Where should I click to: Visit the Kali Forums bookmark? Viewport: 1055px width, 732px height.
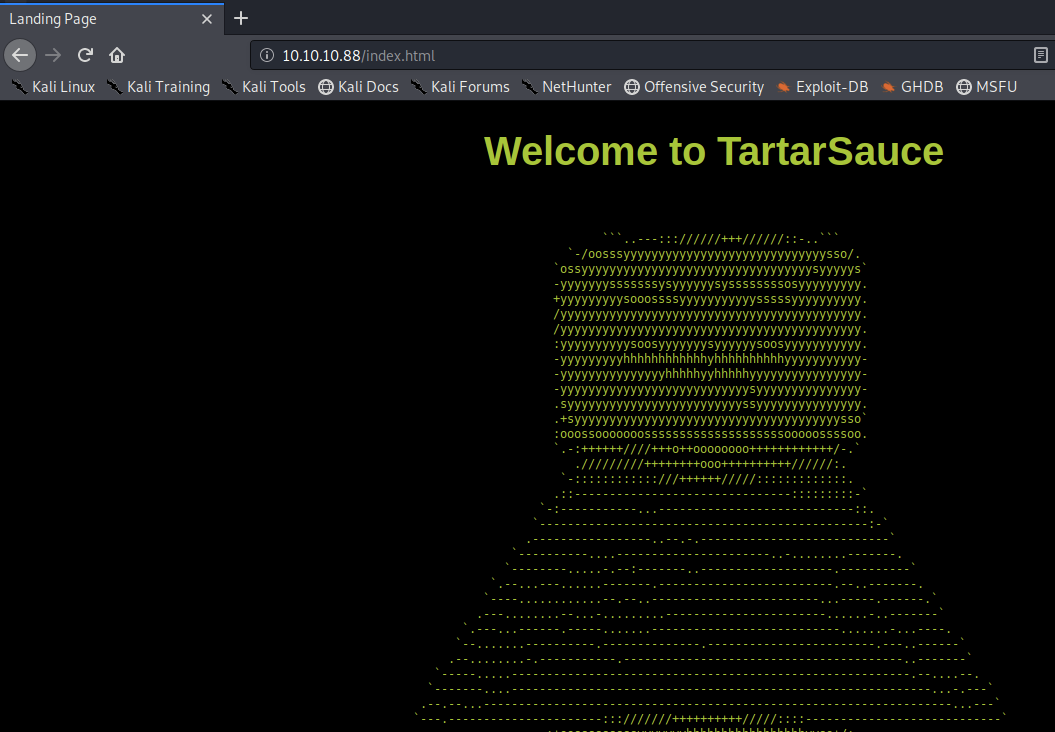click(460, 87)
